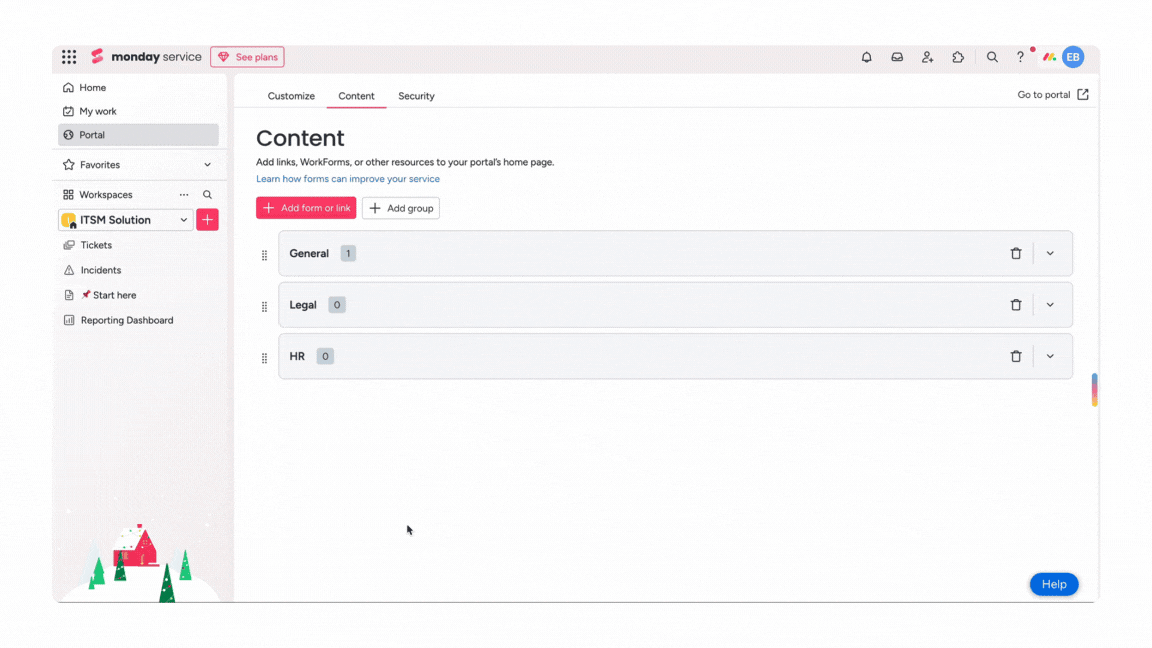Open search from the top bar magnifier

click(x=991, y=57)
